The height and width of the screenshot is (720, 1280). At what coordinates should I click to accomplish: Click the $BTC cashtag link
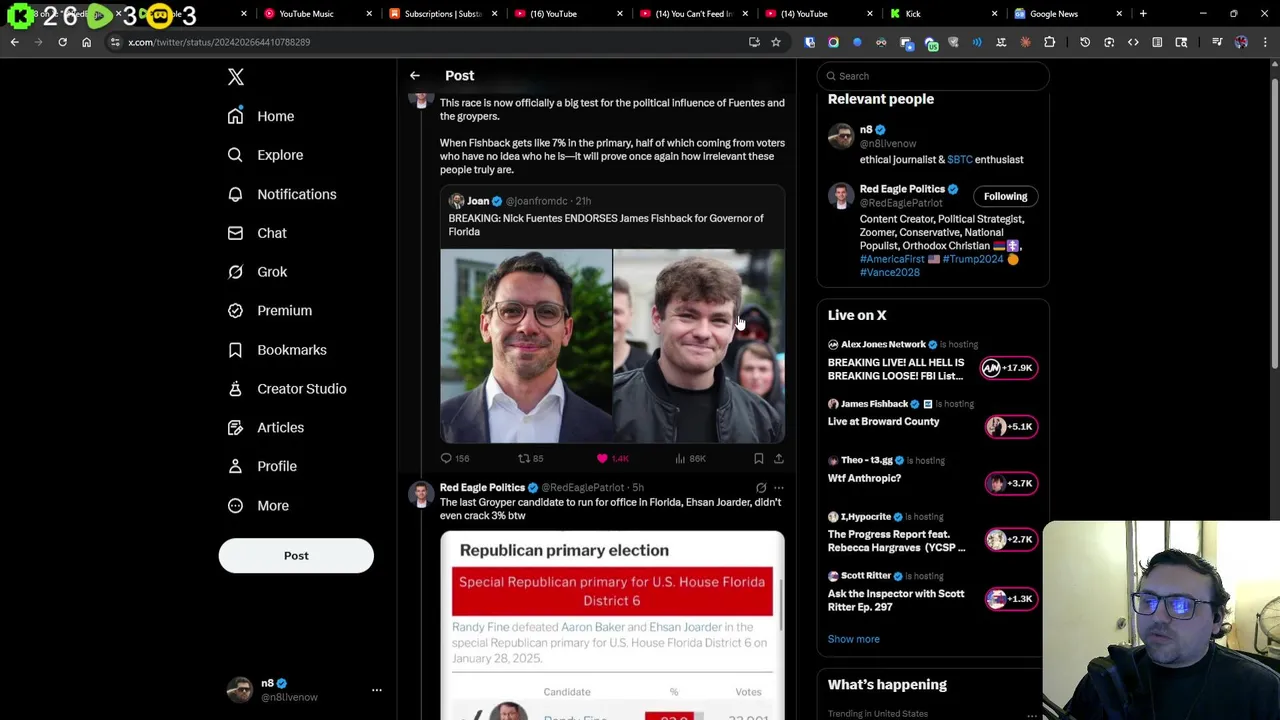(x=960, y=160)
